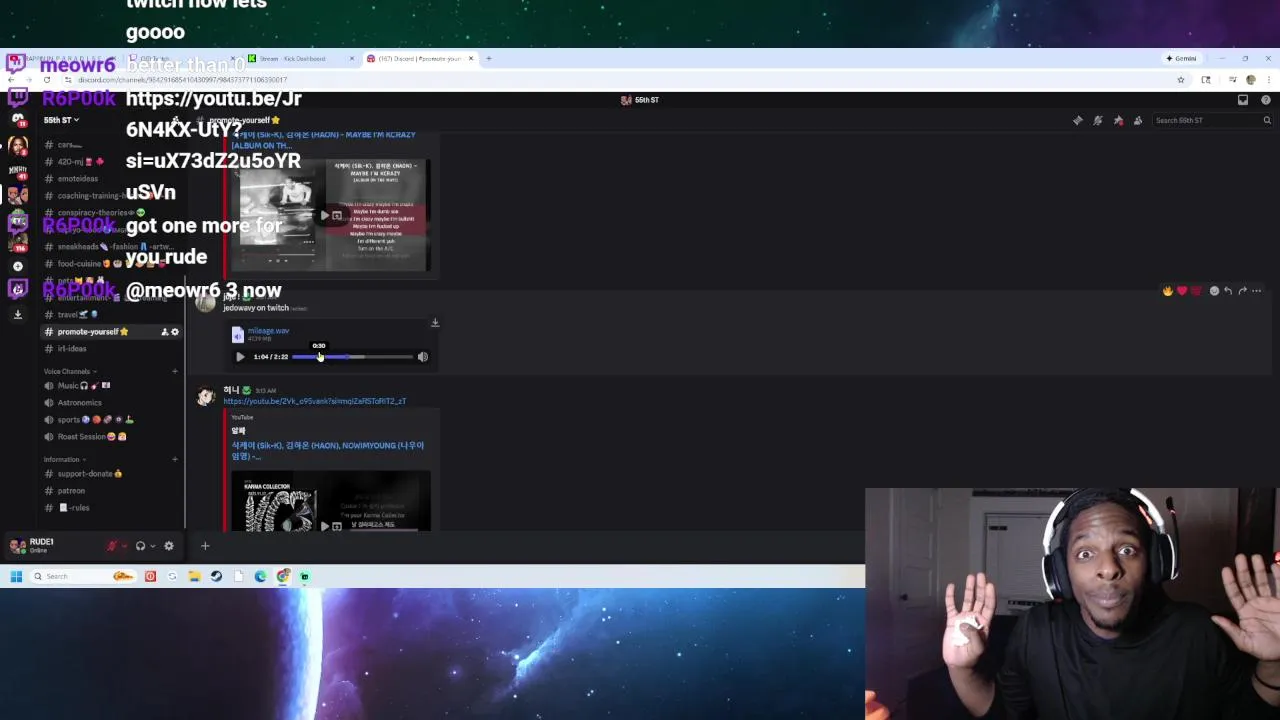Open Gemini in Chrome
The height and width of the screenshot is (720, 1280).
pos(1181,59)
